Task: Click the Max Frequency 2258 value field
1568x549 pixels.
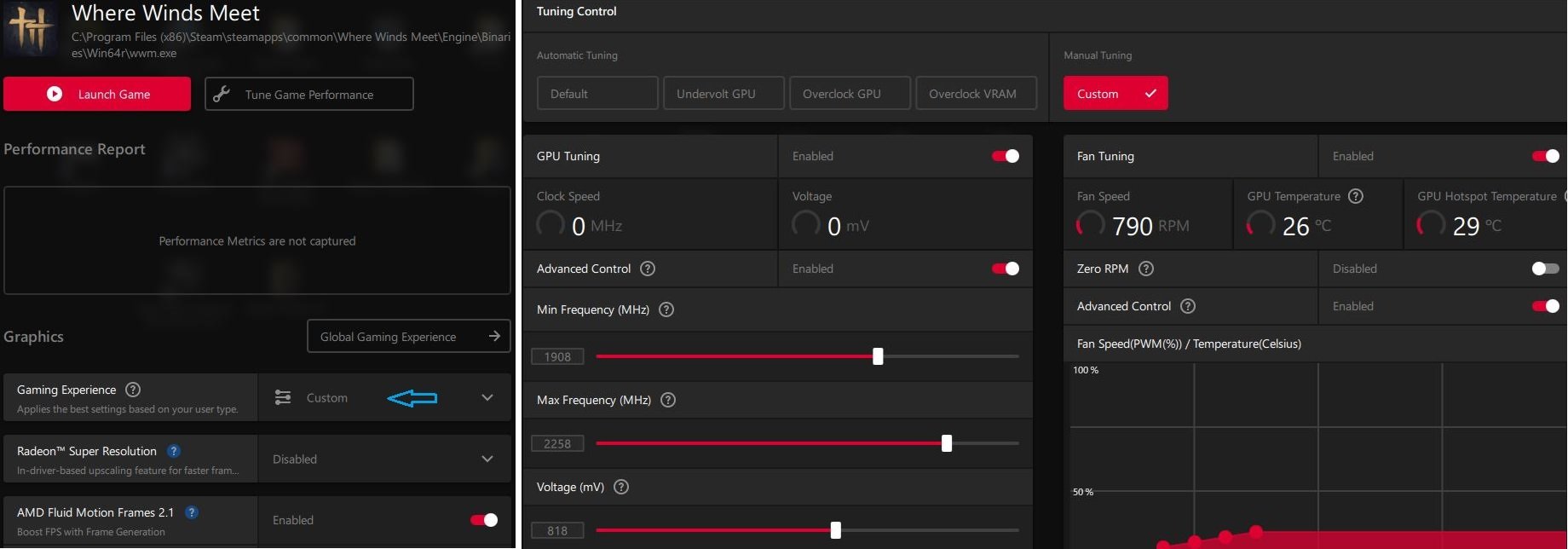Action: 557,443
